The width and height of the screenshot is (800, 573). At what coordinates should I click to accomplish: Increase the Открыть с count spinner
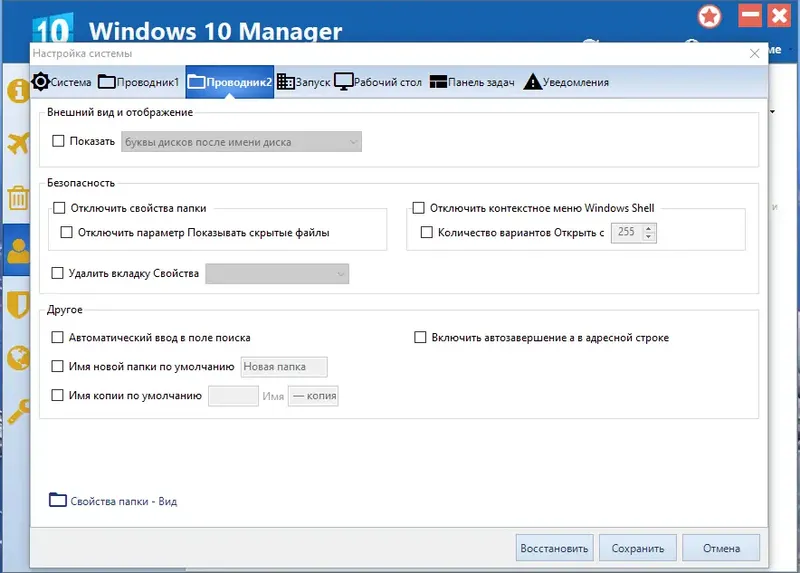click(648, 229)
